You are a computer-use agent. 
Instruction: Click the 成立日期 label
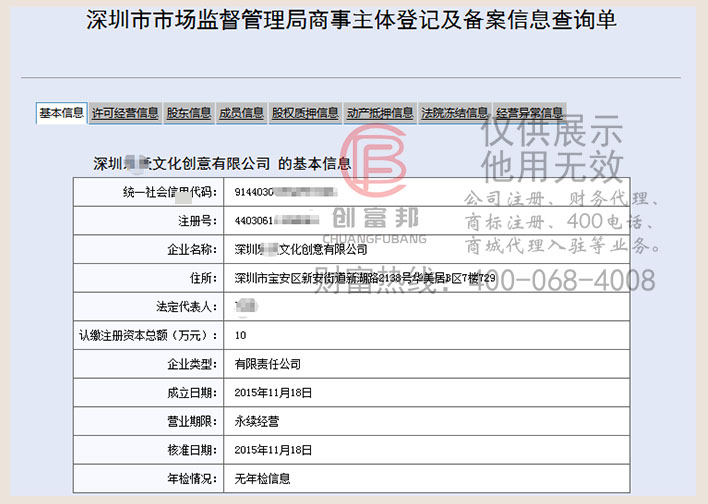click(192, 393)
